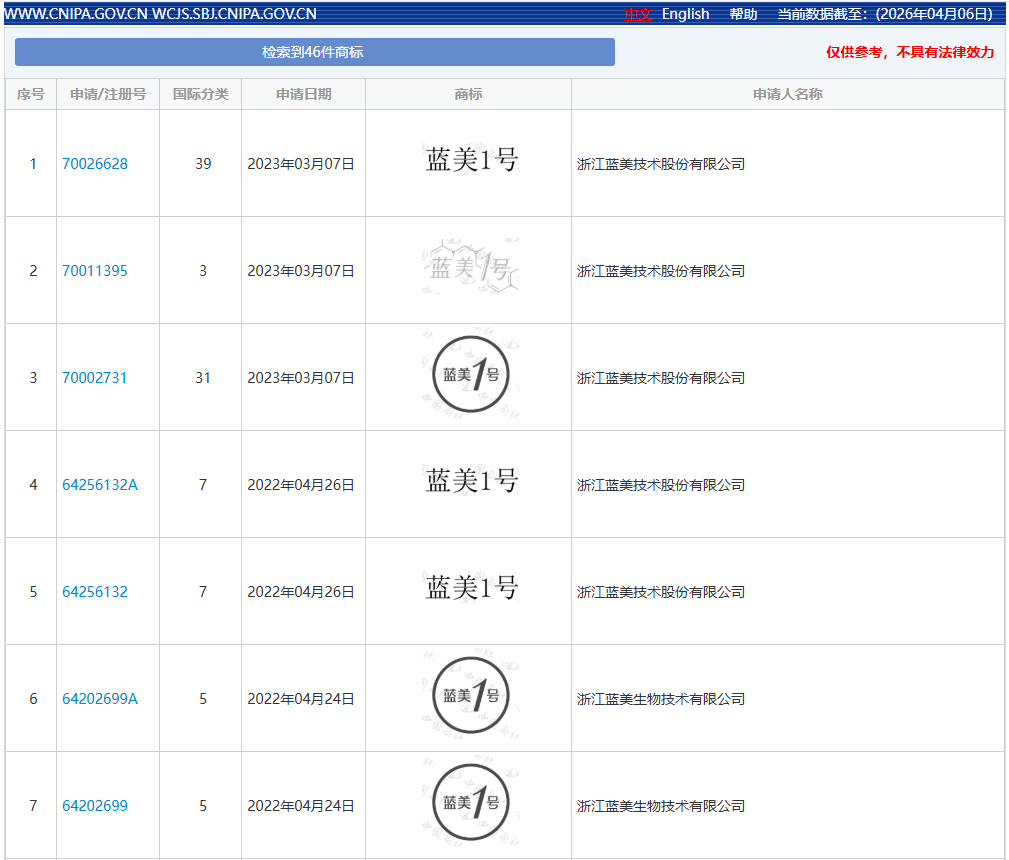Image resolution: width=1009 pixels, height=860 pixels.
Task: Open trademark registration number 70026628
Action: tap(95, 164)
